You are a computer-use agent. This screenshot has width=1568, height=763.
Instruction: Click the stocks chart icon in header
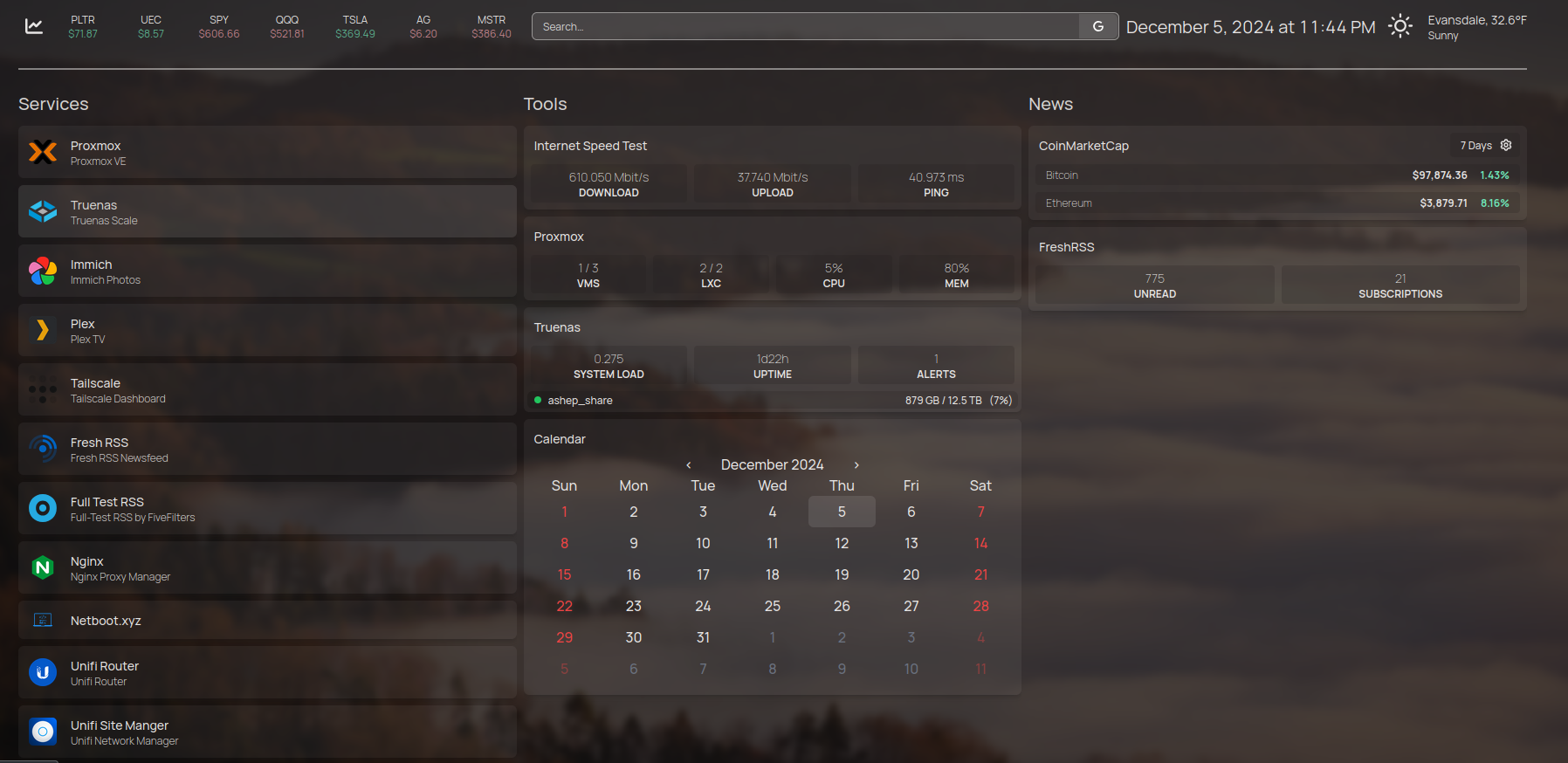[34, 26]
